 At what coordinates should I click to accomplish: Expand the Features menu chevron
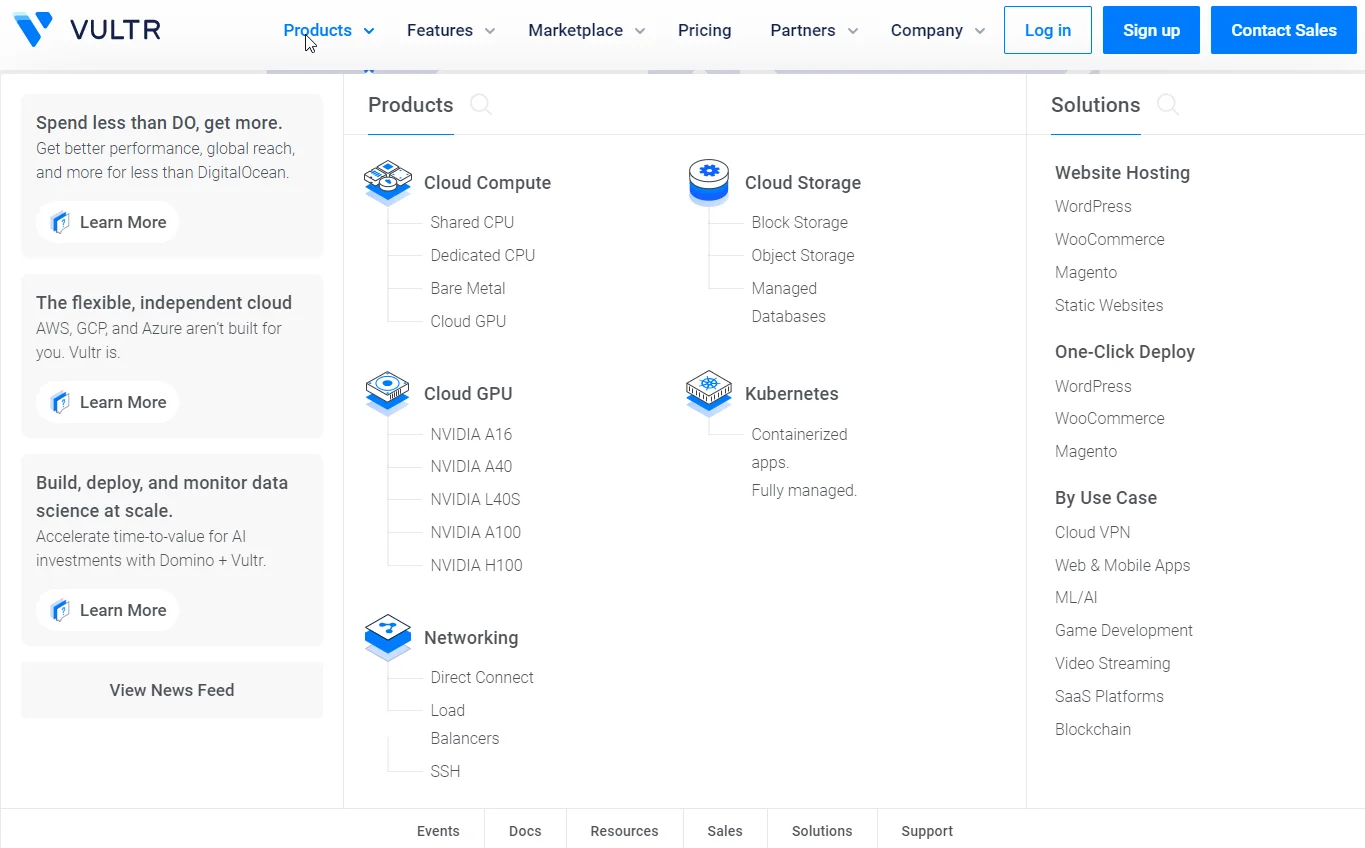coord(490,31)
